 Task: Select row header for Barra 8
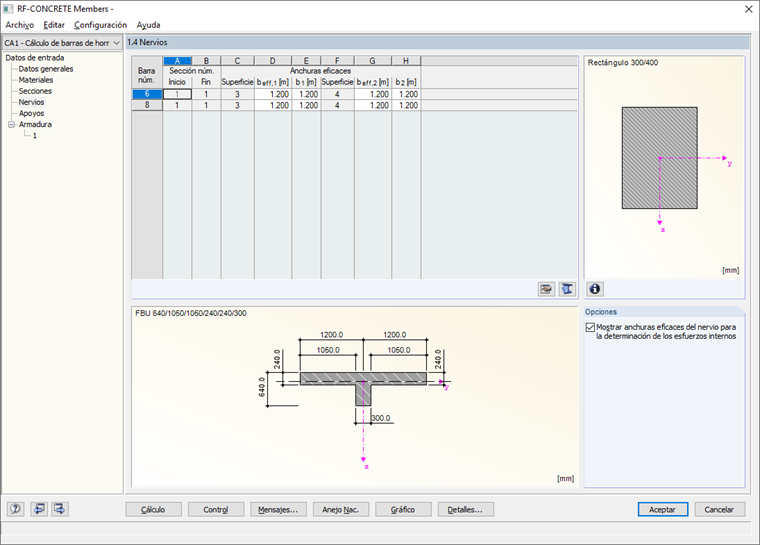coord(147,105)
